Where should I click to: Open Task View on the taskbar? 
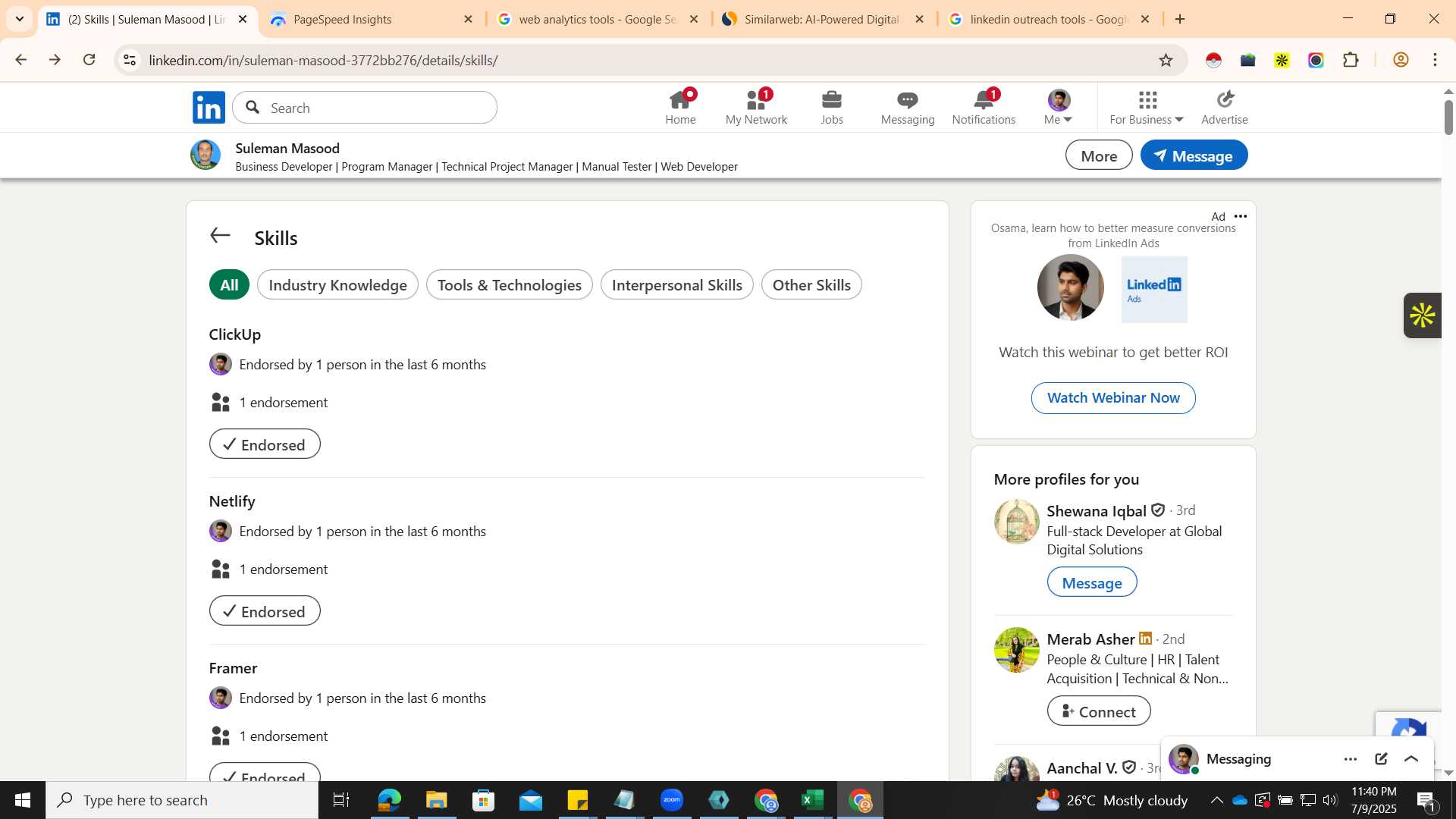341,800
